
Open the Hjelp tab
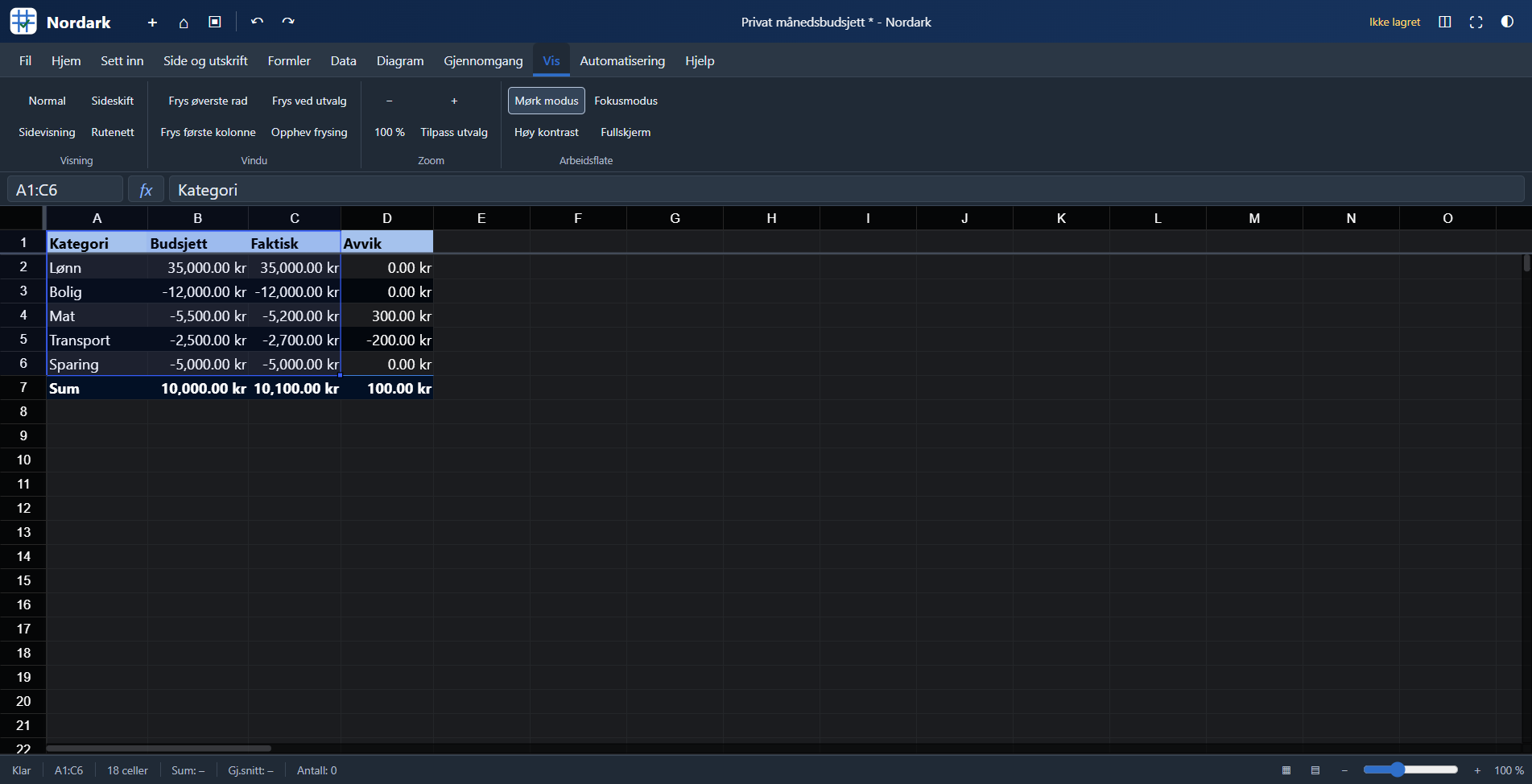click(x=700, y=60)
